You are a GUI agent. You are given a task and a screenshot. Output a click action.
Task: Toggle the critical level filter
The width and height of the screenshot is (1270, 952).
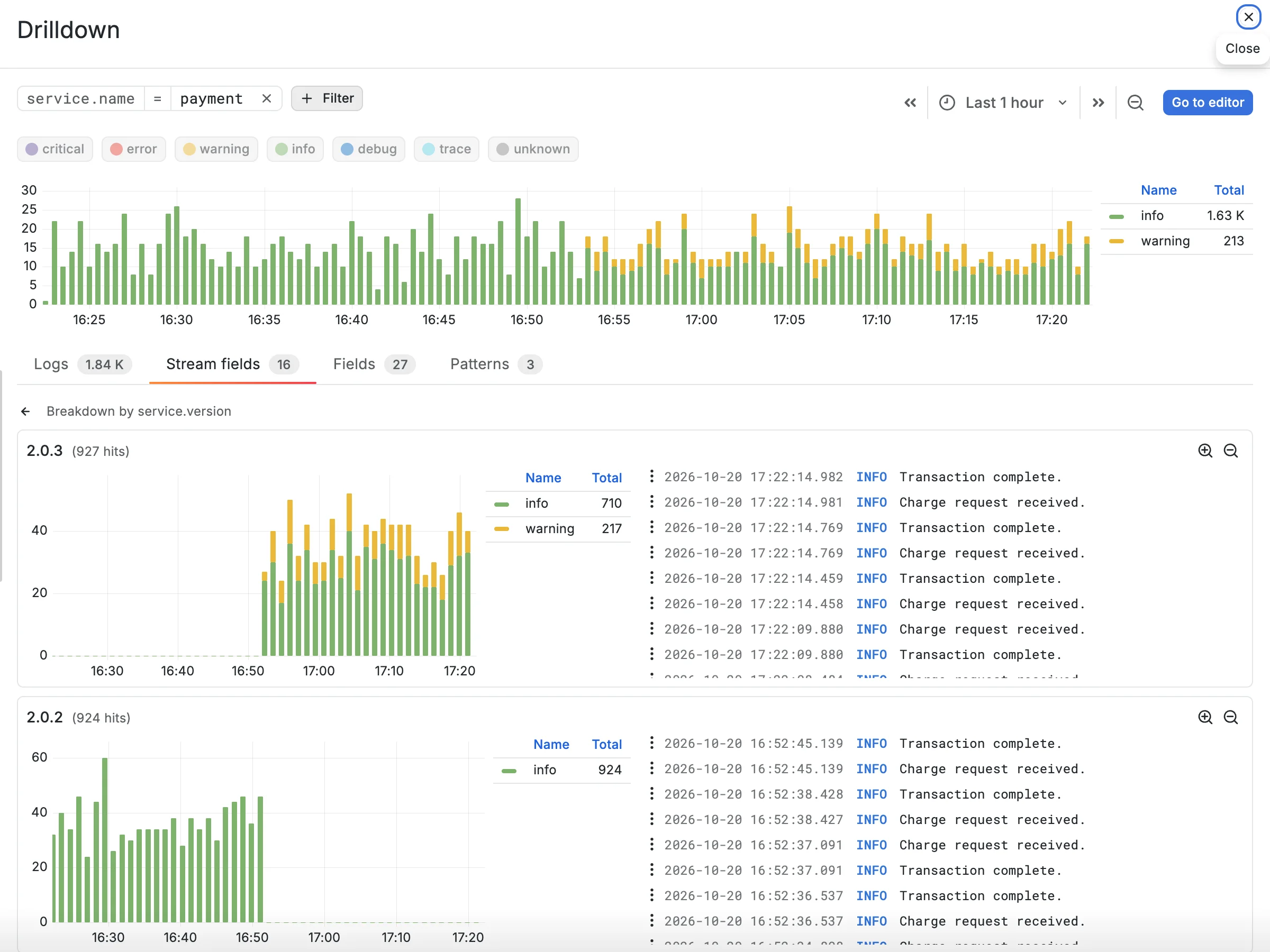(x=55, y=149)
